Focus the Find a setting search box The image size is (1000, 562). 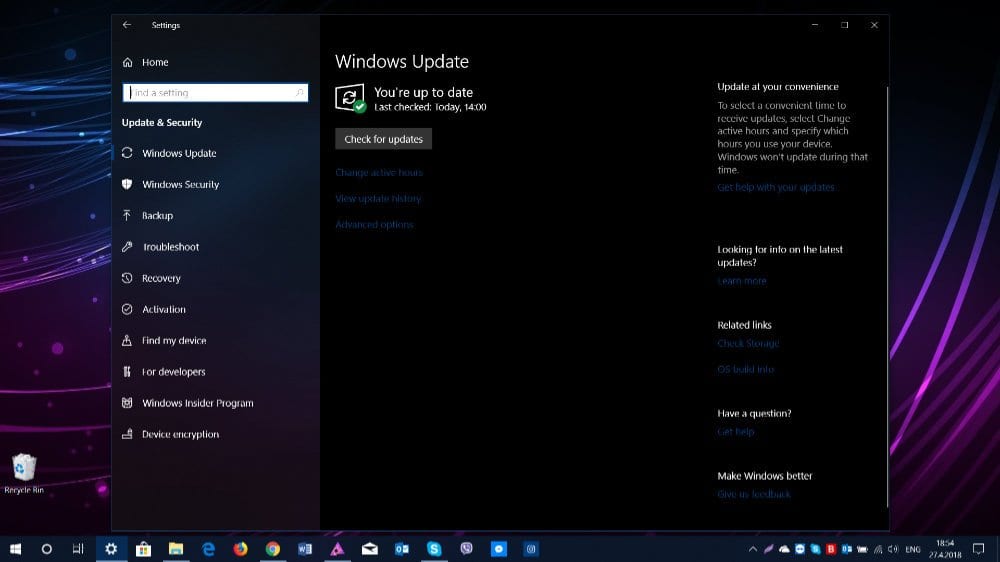(x=215, y=92)
